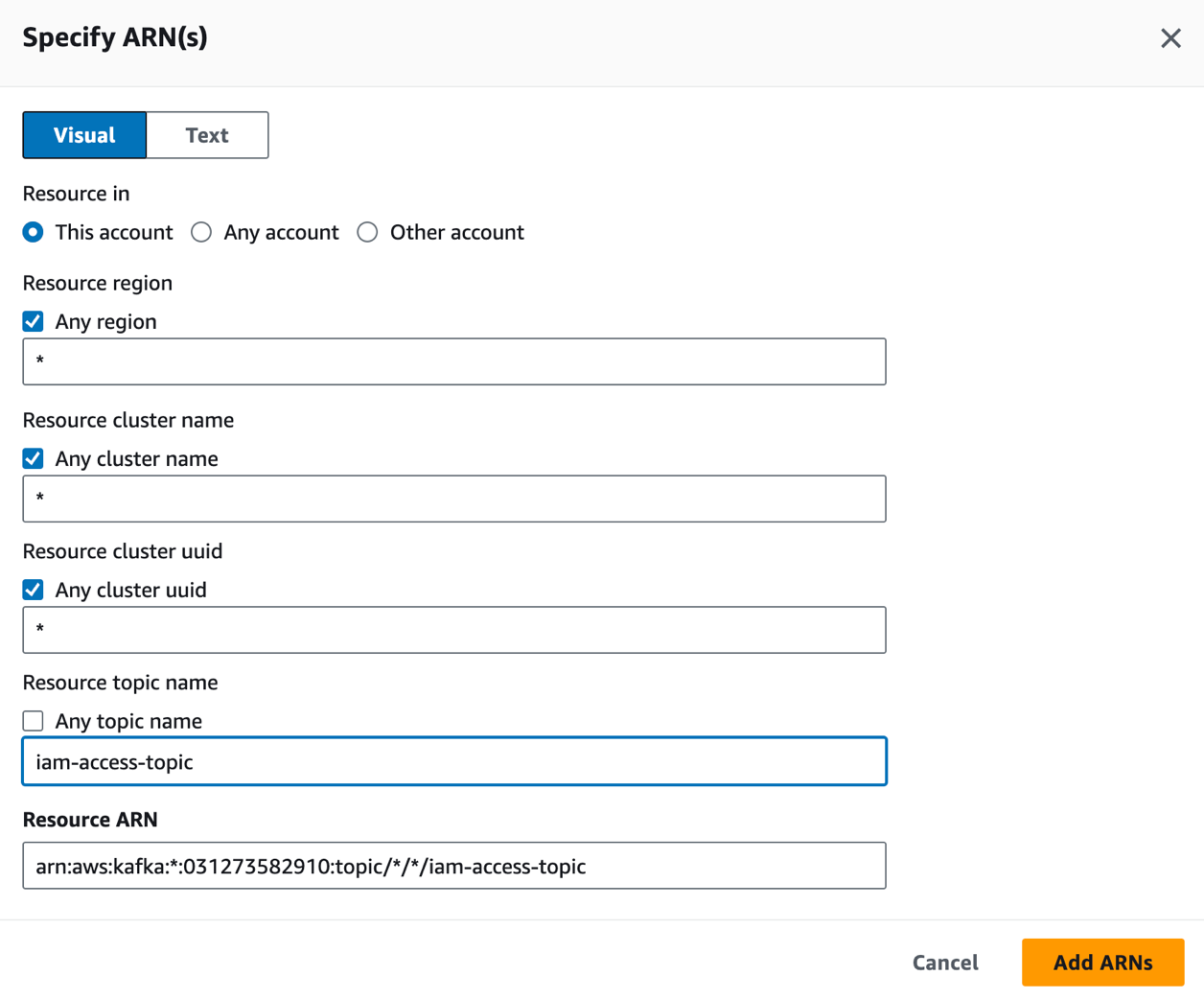Enable the Any topic name checkbox
The height and width of the screenshot is (999, 1204).
34,721
